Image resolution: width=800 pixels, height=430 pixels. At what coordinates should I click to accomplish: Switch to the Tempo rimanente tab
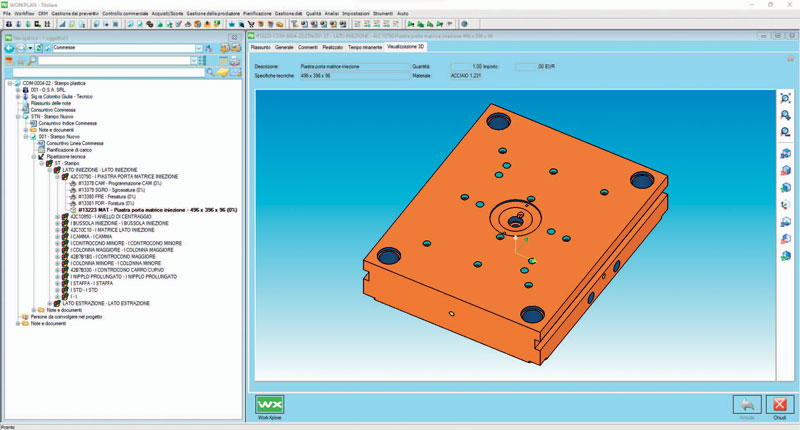[x=365, y=47]
